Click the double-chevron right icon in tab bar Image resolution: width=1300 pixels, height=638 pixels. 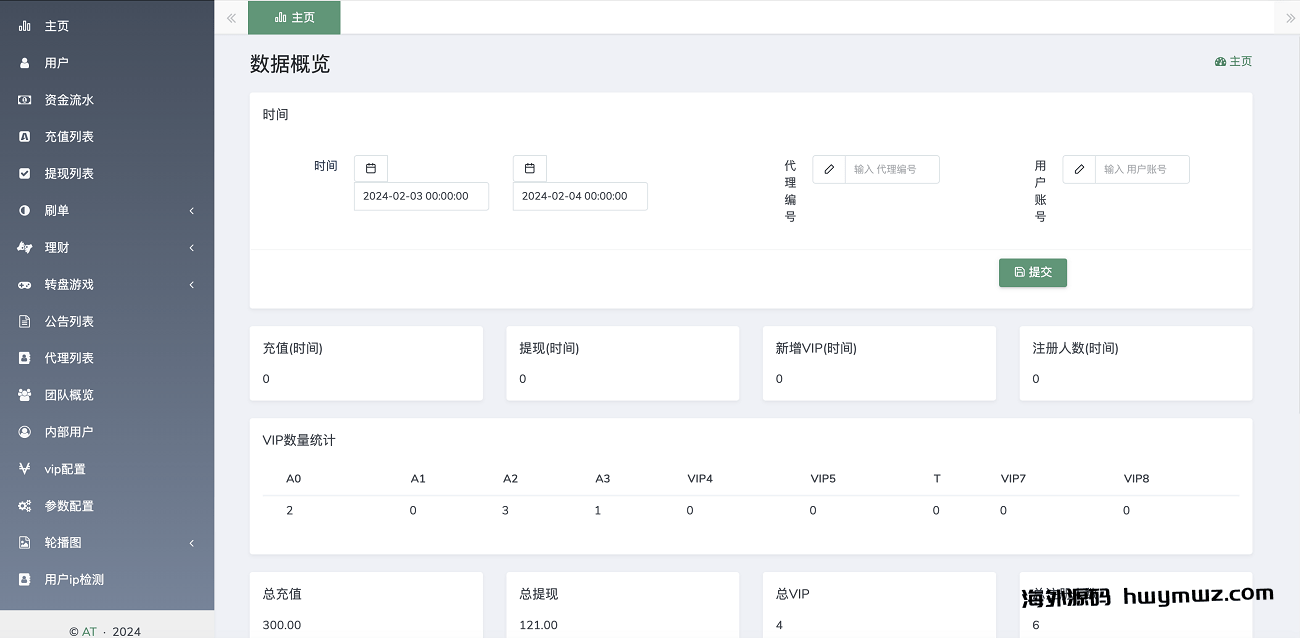coord(1290,18)
